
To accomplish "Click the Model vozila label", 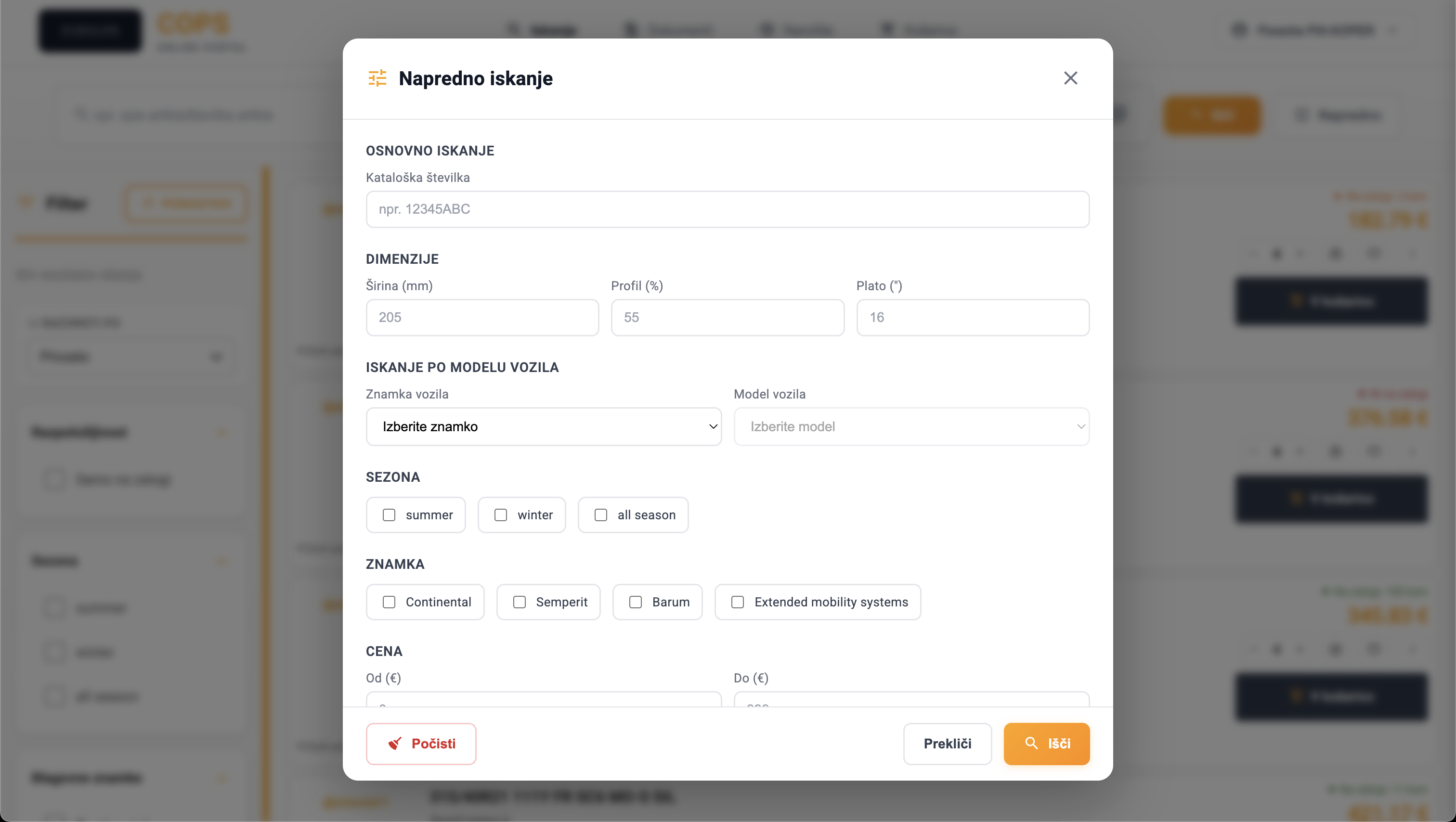I will click(769, 394).
